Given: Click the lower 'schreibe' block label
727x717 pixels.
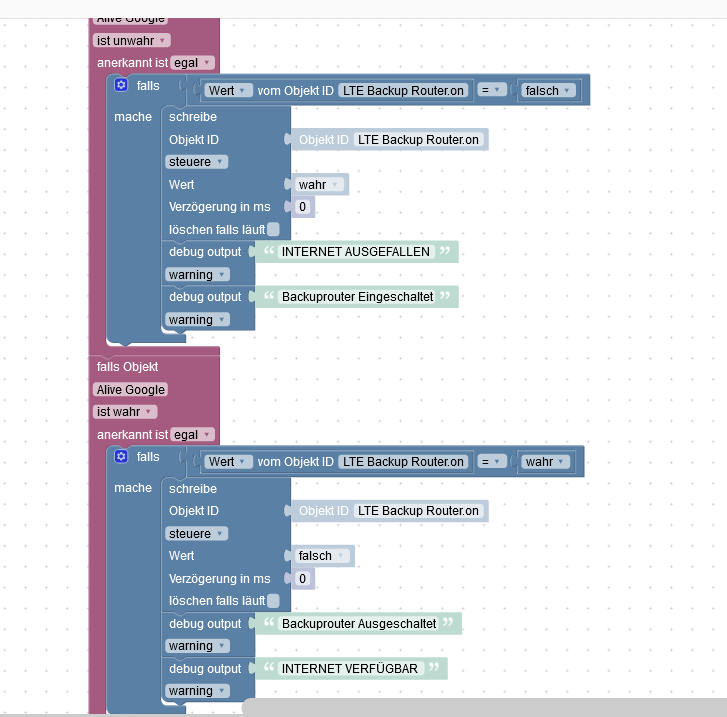Looking at the screenshot, I should point(193,489).
